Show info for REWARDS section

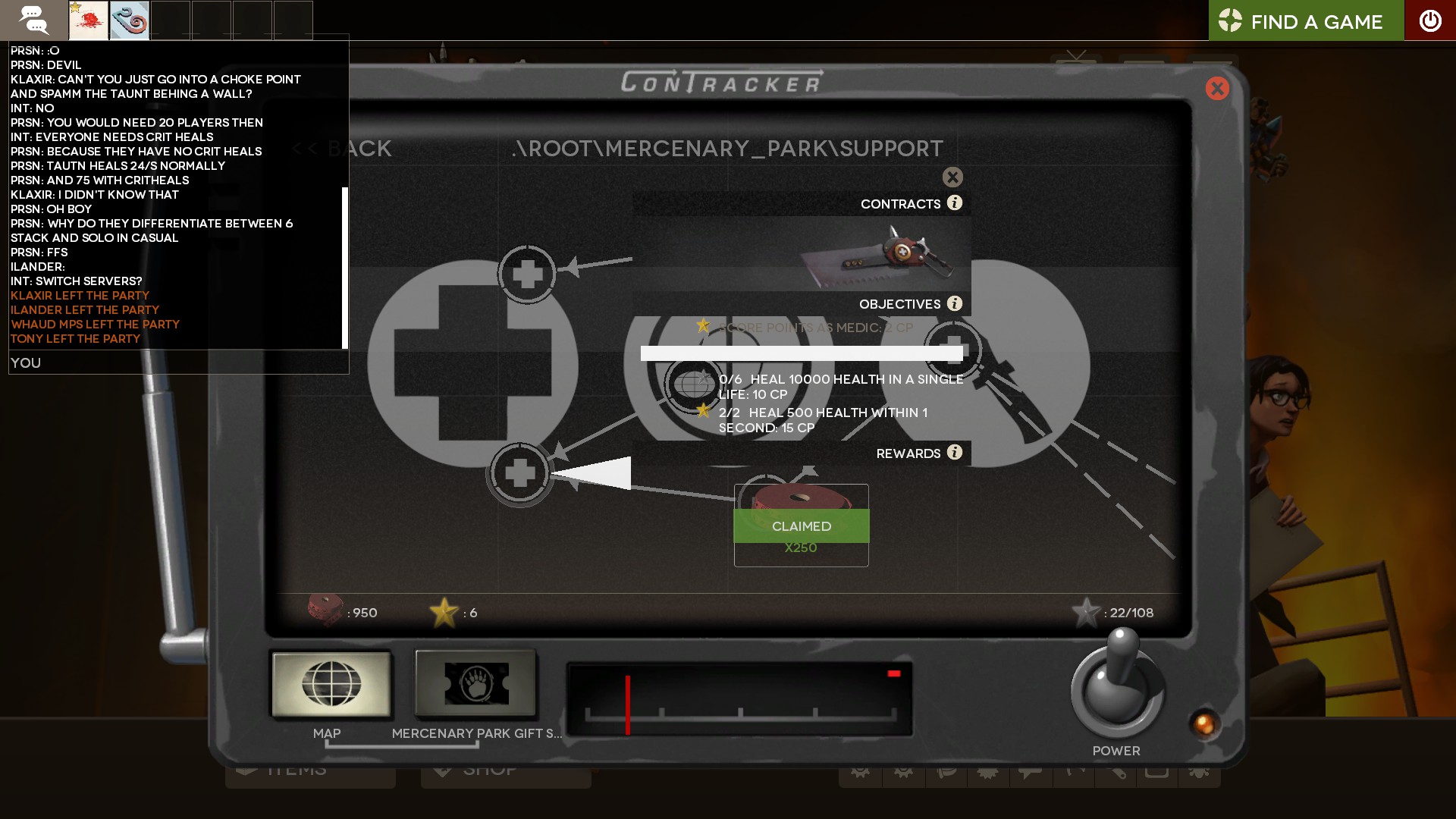955,452
